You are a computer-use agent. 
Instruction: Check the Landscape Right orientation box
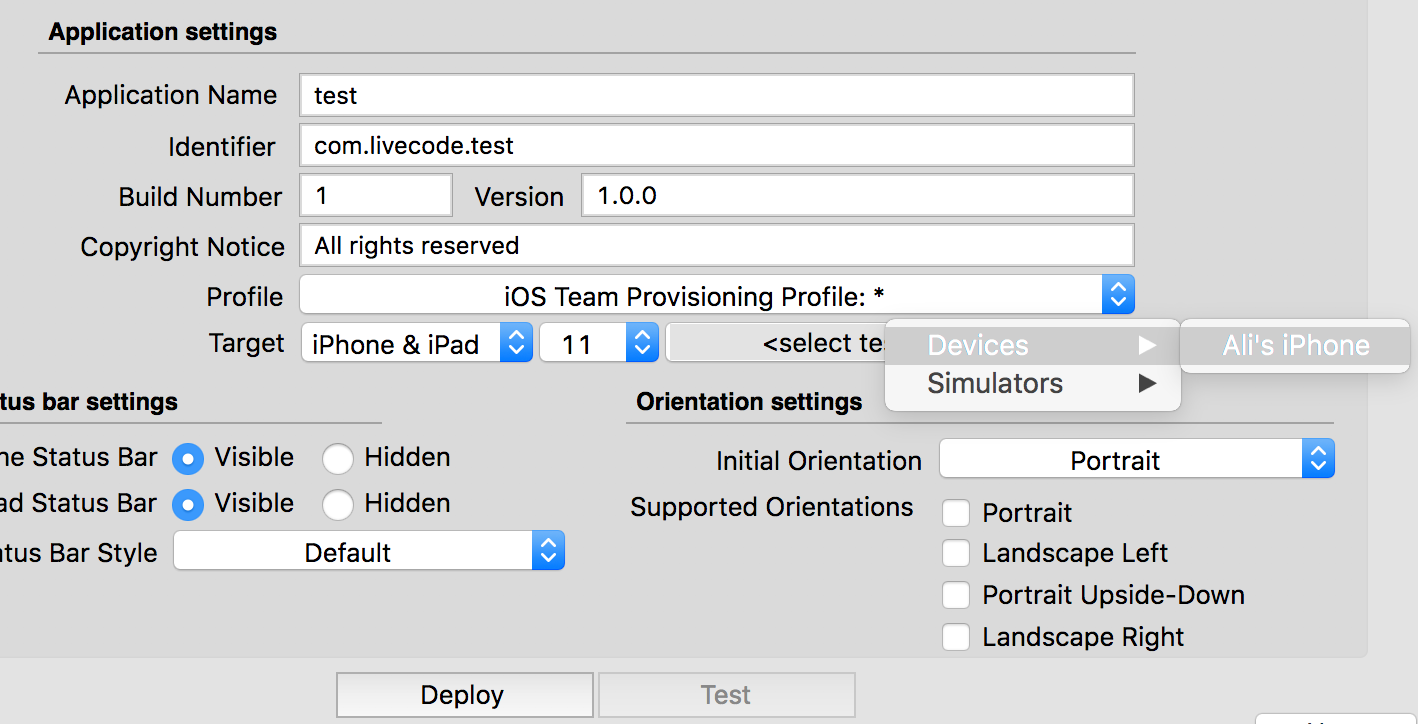pyautogui.click(x=956, y=636)
